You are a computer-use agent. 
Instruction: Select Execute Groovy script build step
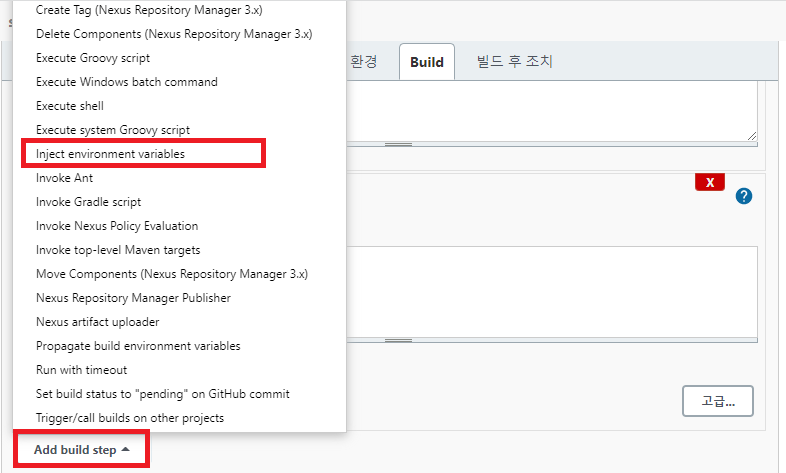(x=93, y=58)
